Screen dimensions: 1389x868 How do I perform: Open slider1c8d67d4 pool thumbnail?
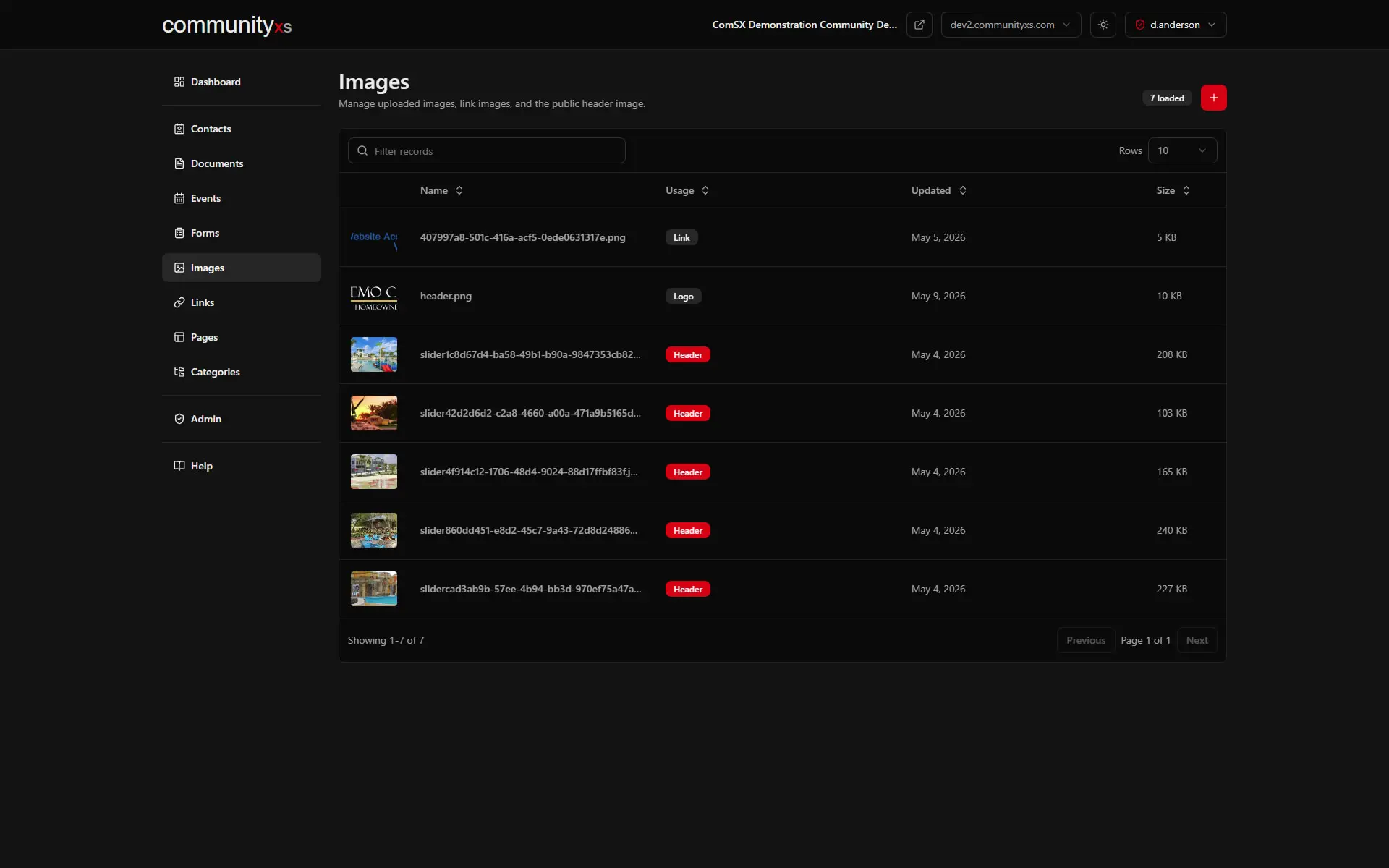374,354
